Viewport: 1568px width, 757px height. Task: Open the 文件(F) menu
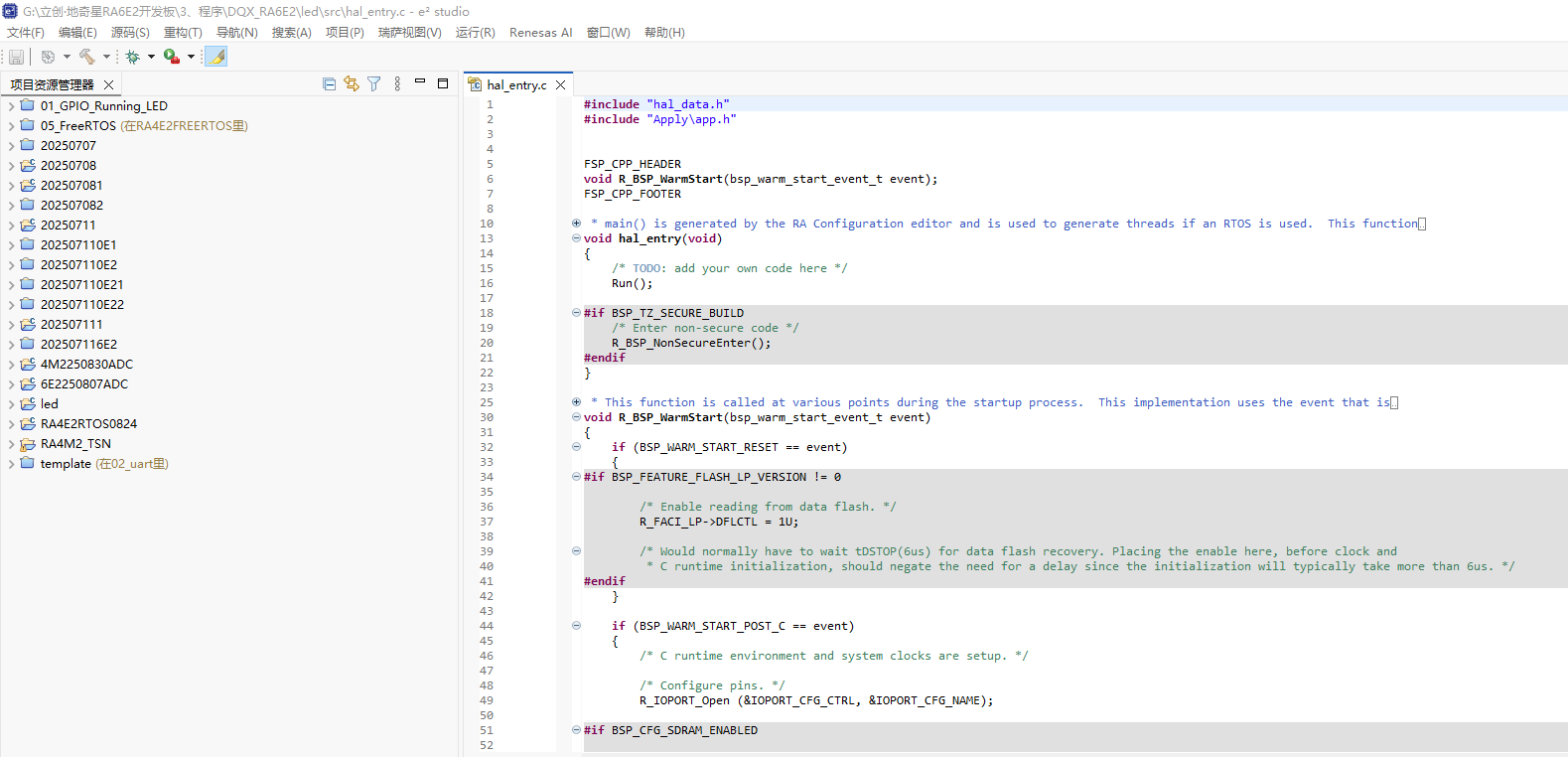click(26, 33)
